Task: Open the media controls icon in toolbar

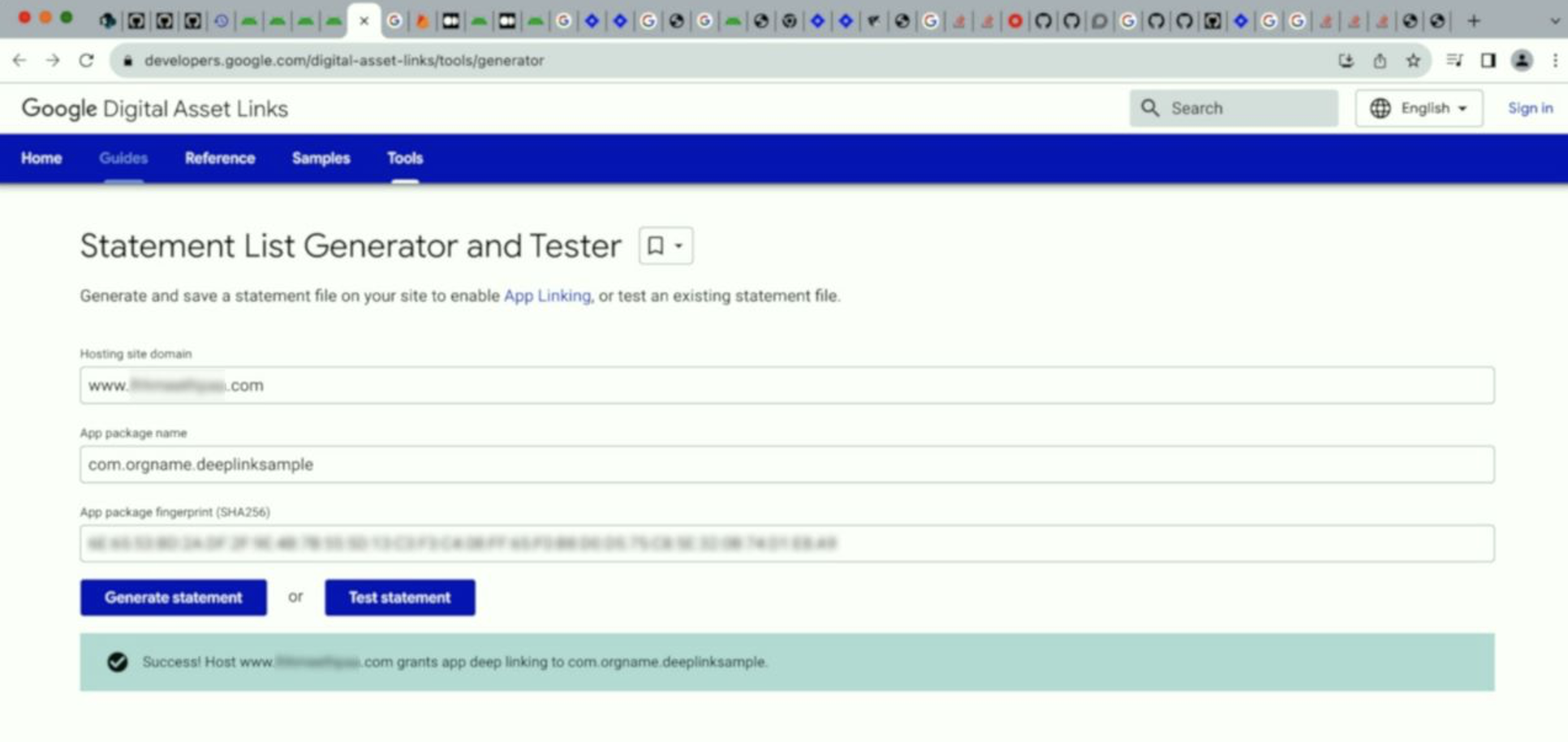Action: 1454,60
